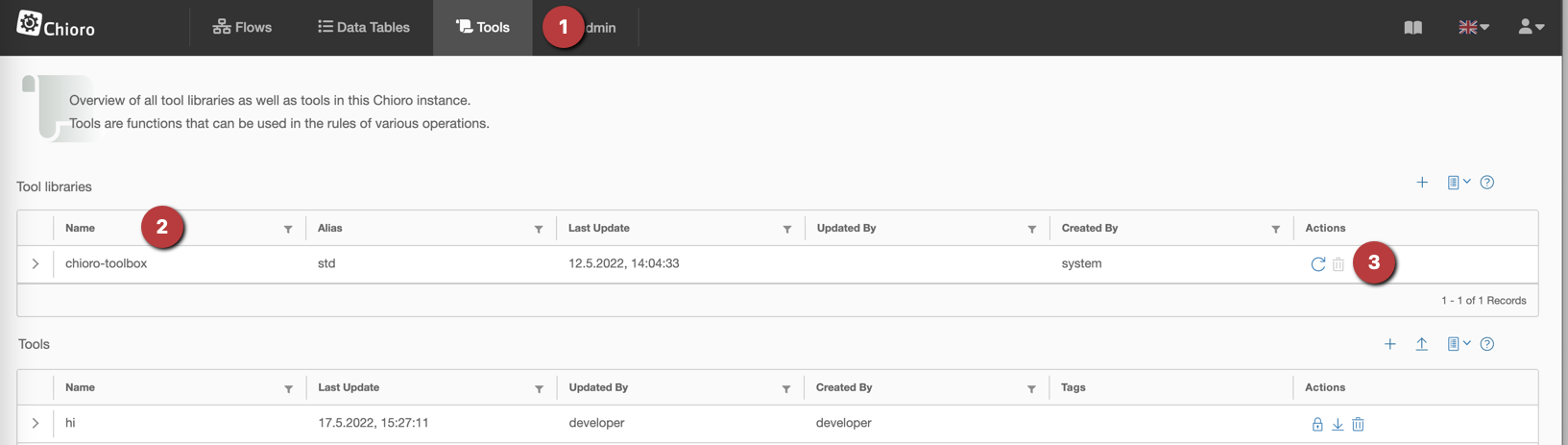The height and width of the screenshot is (445, 1568).
Task: Open help for the Tool libraries table
Action: pos(1486,183)
